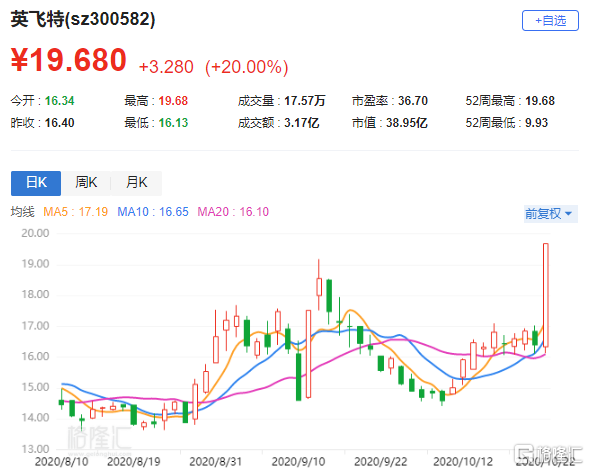Click the latest limit-up red candlestick on 2020/10/22

pos(546,295)
